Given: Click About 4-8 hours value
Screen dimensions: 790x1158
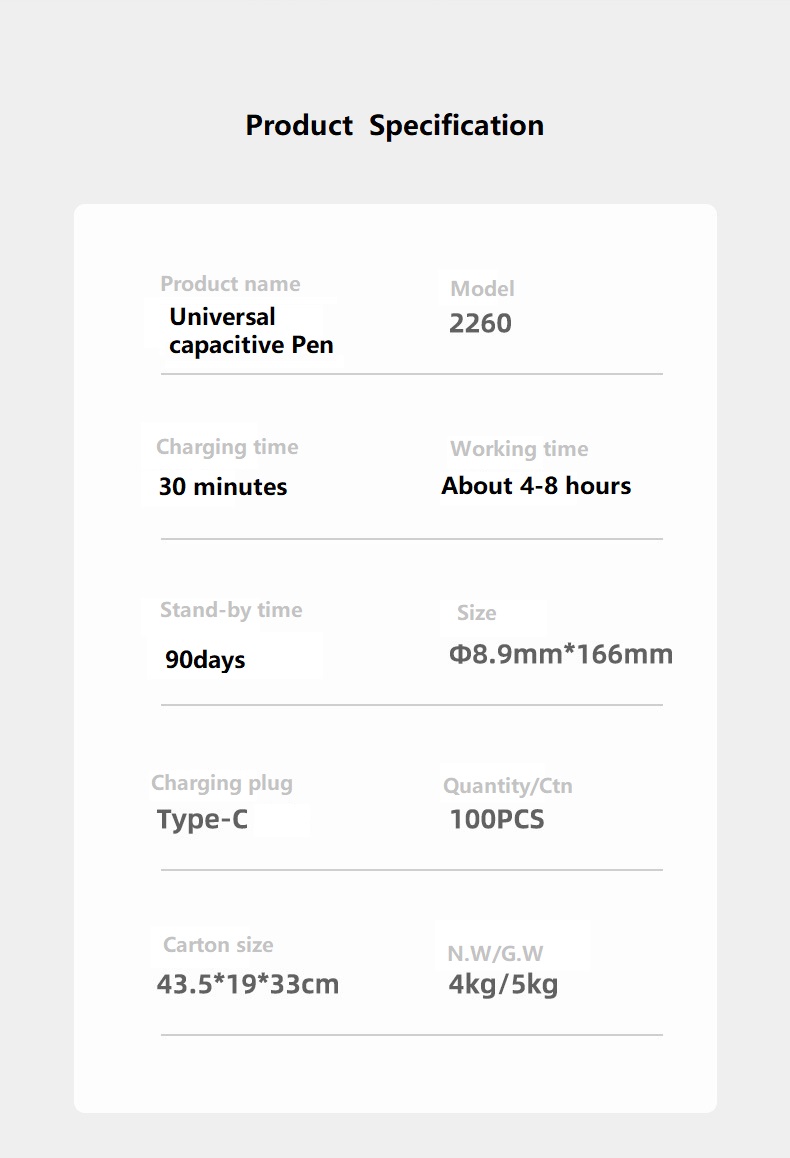Looking at the screenshot, I should (536, 486).
